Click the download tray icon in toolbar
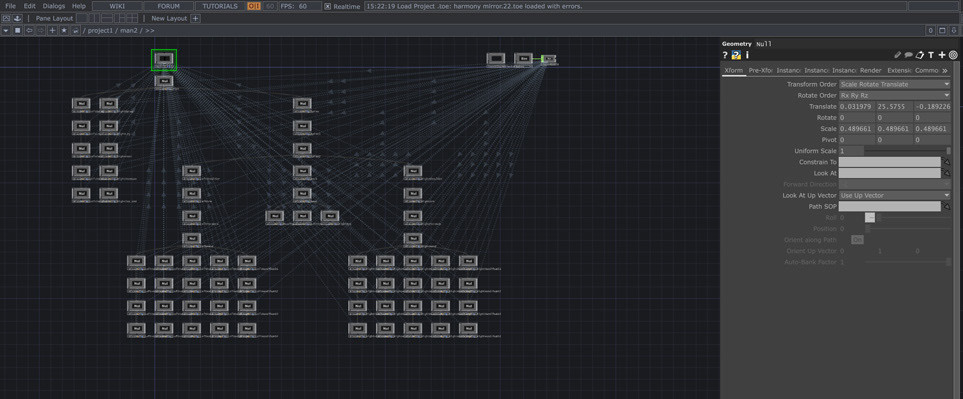 click(17, 18)
